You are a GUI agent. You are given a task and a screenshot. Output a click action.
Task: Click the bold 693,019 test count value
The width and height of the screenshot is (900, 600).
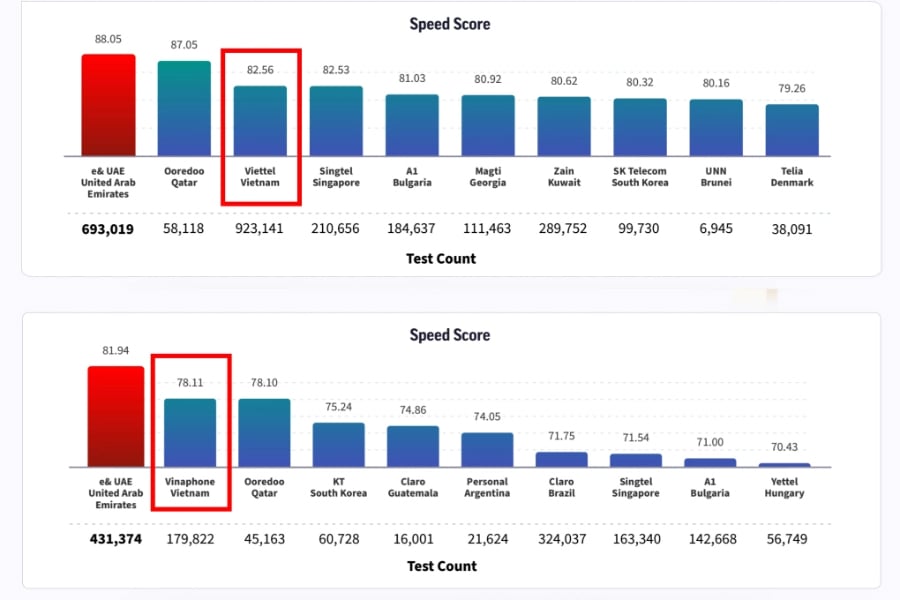[x=107, y=229]
